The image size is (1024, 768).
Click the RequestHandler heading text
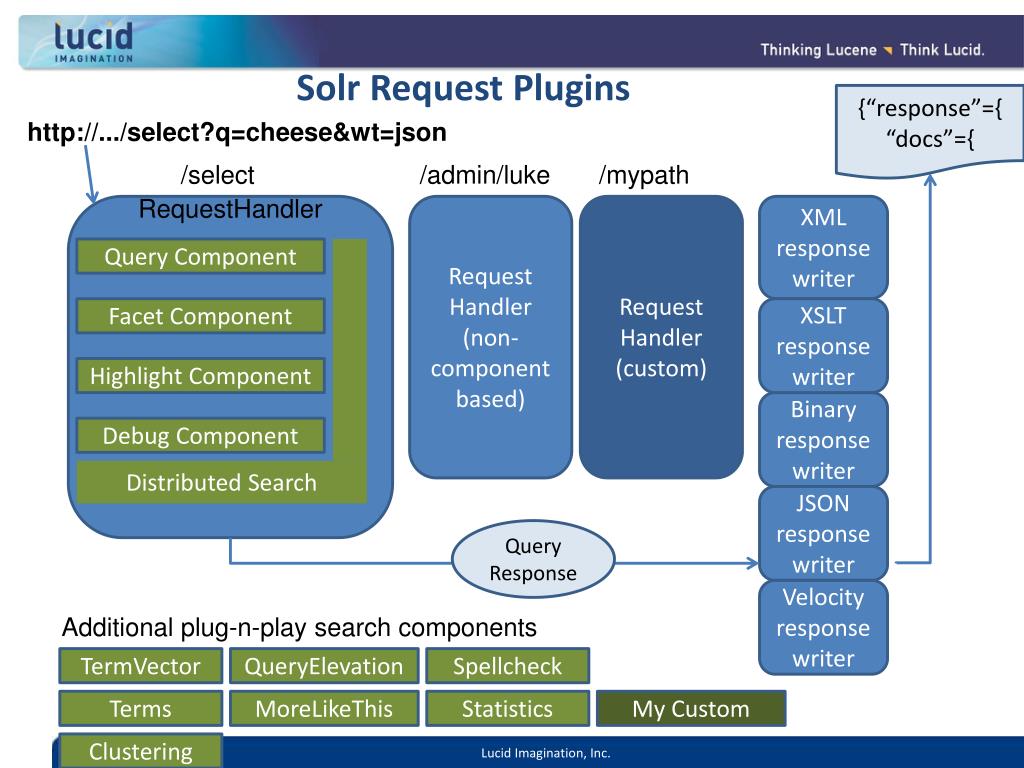click(x=231, y=209)
